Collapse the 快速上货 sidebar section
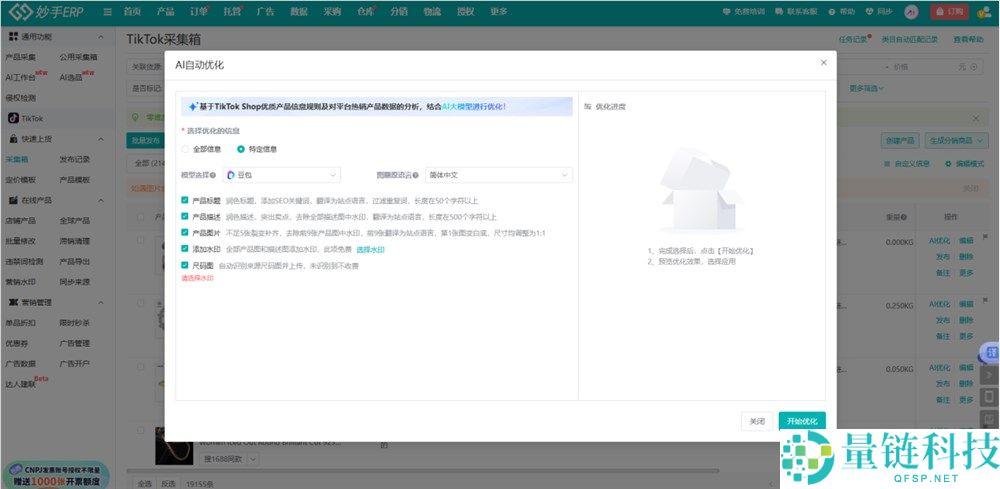Image resolution: width=1000 pixels, height=489 pixels. [x=101, y=138]
